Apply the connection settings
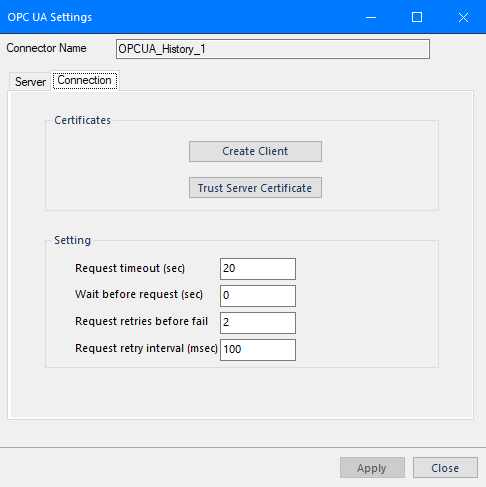The image size is (486, 487). pos(372,468)
